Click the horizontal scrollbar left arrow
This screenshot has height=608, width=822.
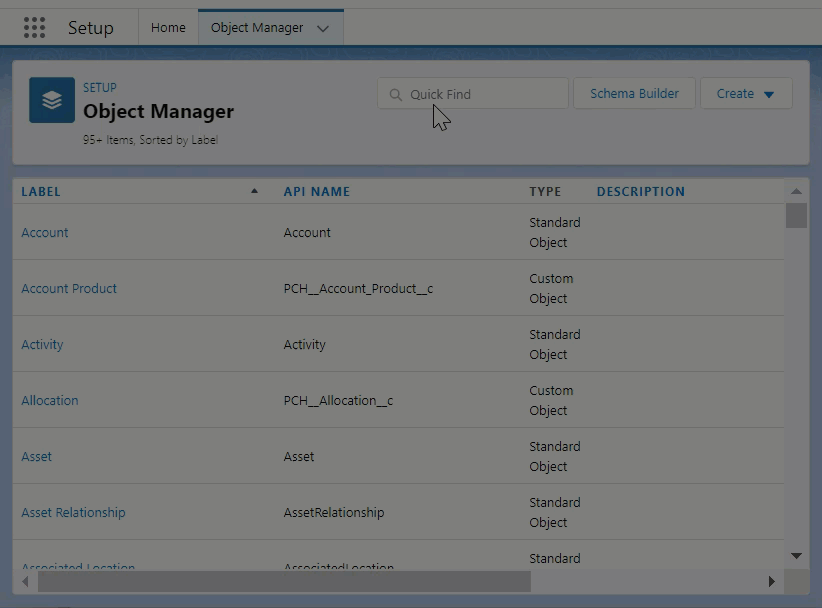pyautogui.click(x=25, y=581)
